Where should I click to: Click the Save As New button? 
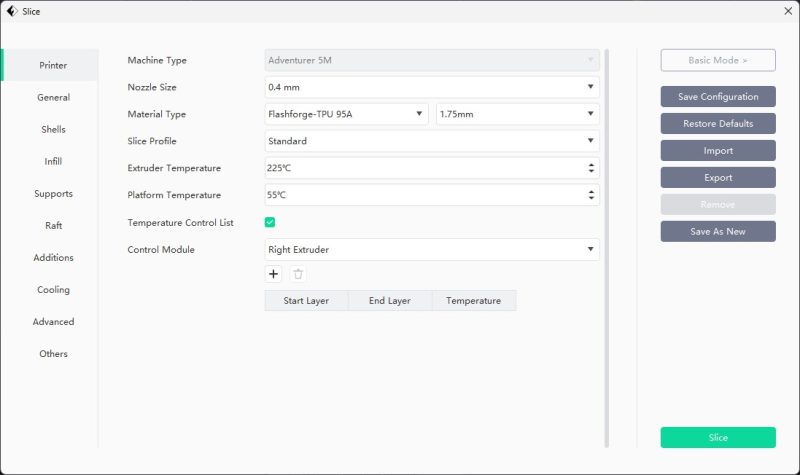[x=718, y=232]
